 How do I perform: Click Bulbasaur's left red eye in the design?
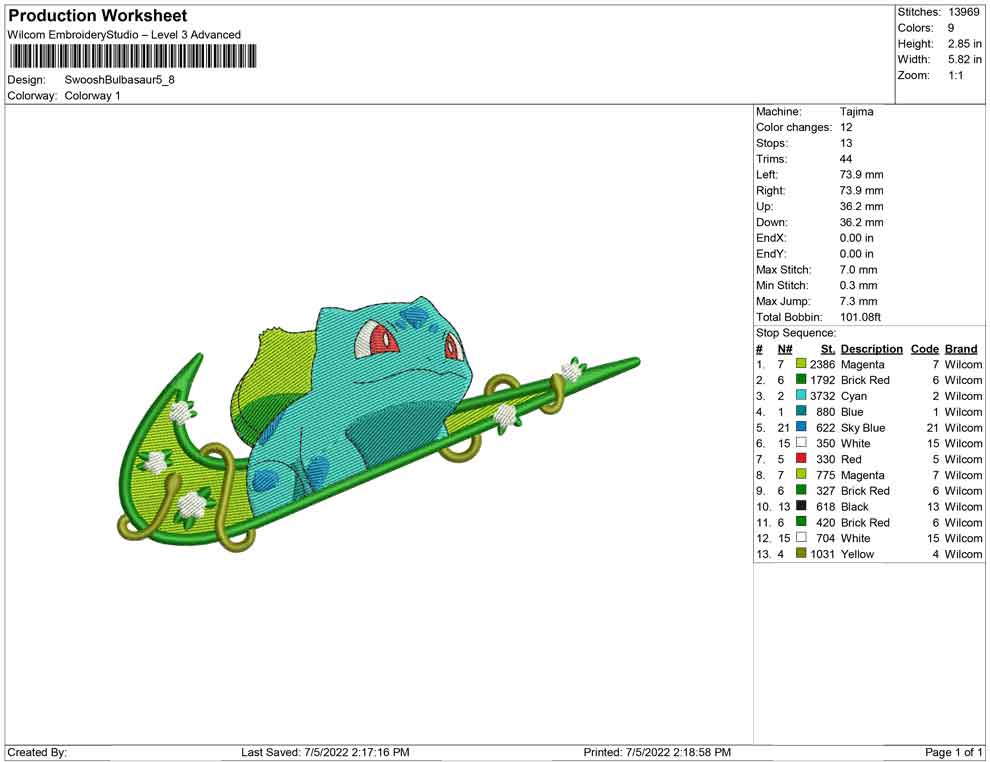[379, 342]
